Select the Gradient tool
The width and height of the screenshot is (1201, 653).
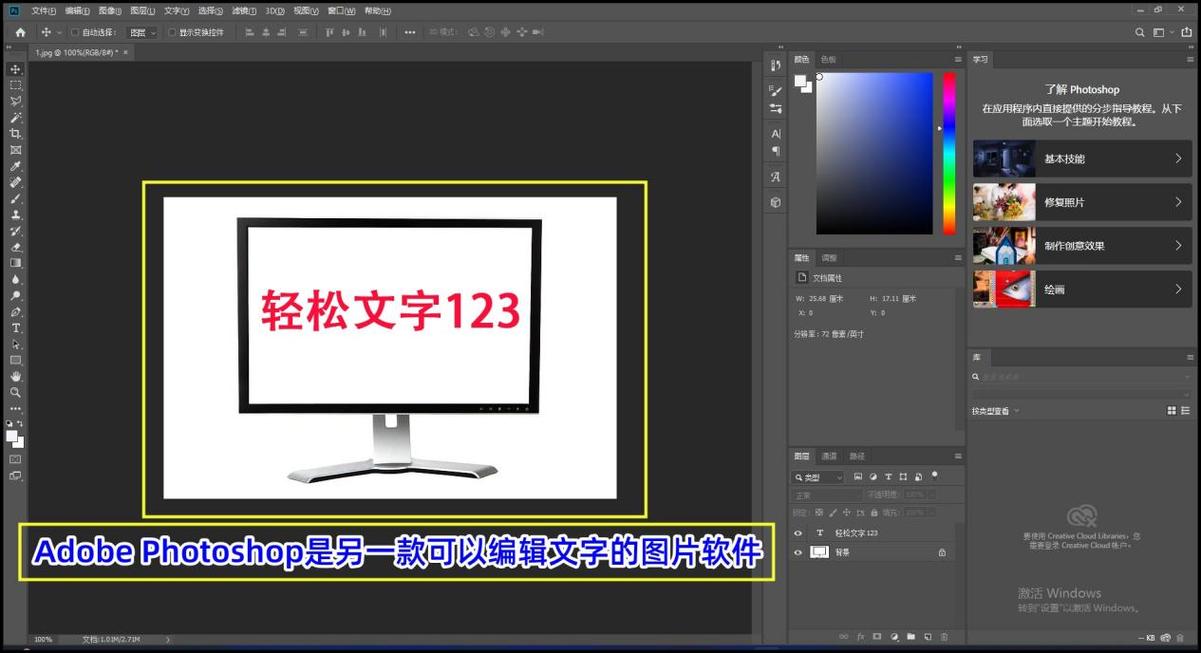pyautogui.click(x=15, y=263)
